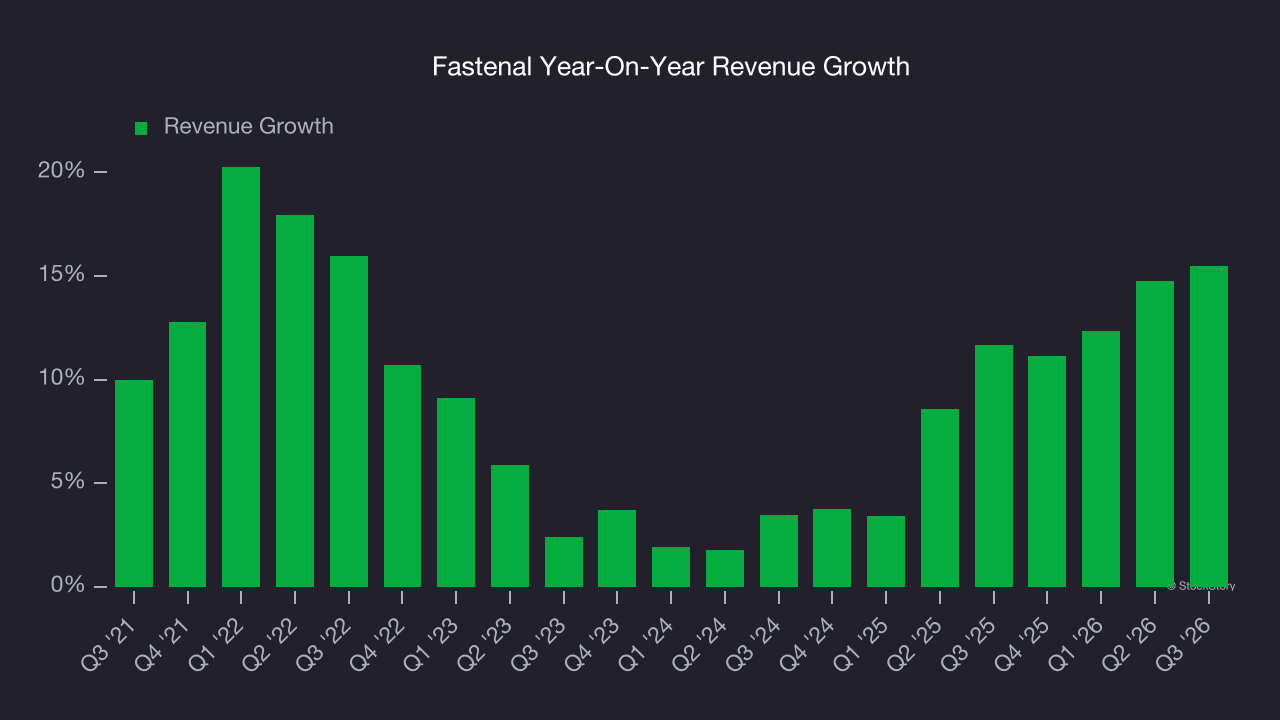Click the green Revenue Growth legend swatch
The width and height of the screenshot is (1280, 720).
(141, 128)
